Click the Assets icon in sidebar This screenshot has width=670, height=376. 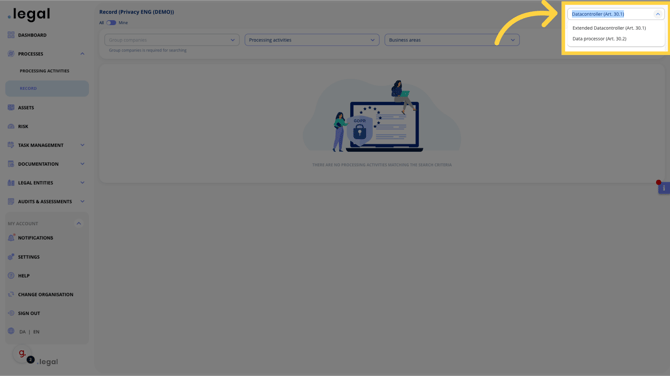(11, 108)
